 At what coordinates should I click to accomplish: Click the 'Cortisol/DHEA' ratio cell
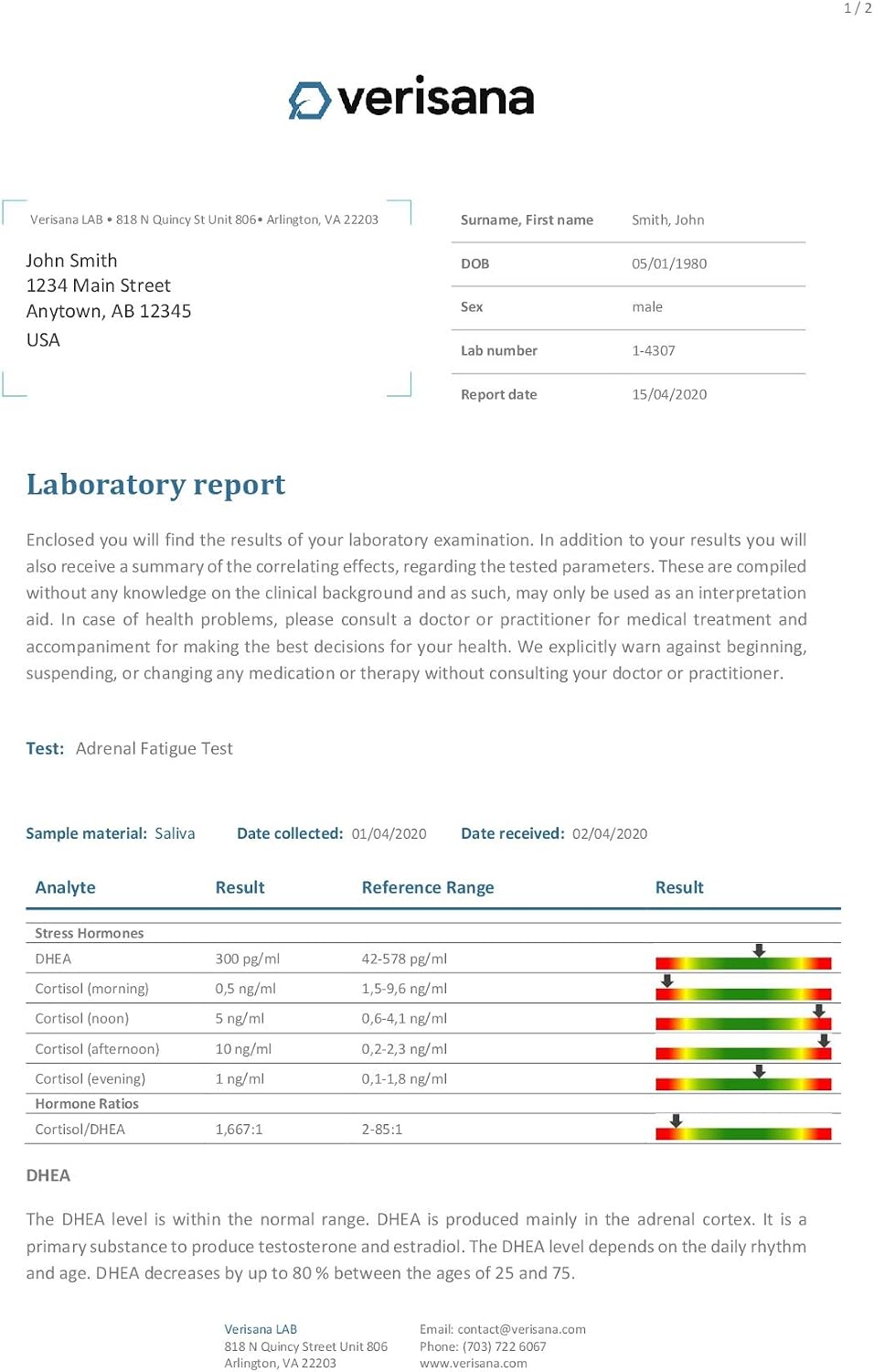pyautogui.click(x=80, y=1129)
